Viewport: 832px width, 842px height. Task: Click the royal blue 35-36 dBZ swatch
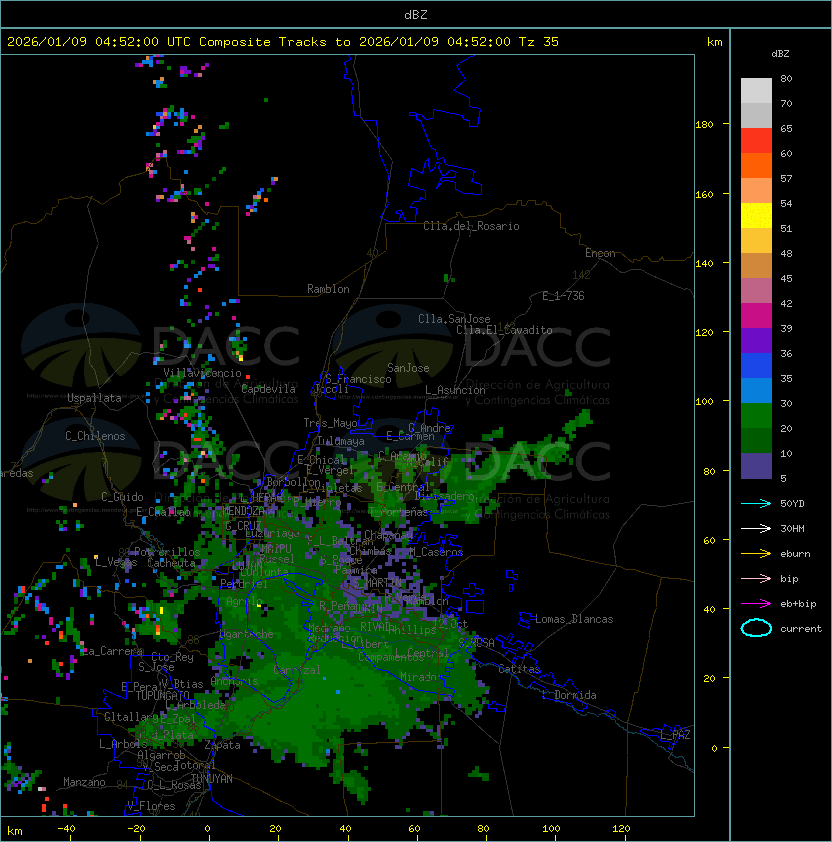tap(756, 366)
